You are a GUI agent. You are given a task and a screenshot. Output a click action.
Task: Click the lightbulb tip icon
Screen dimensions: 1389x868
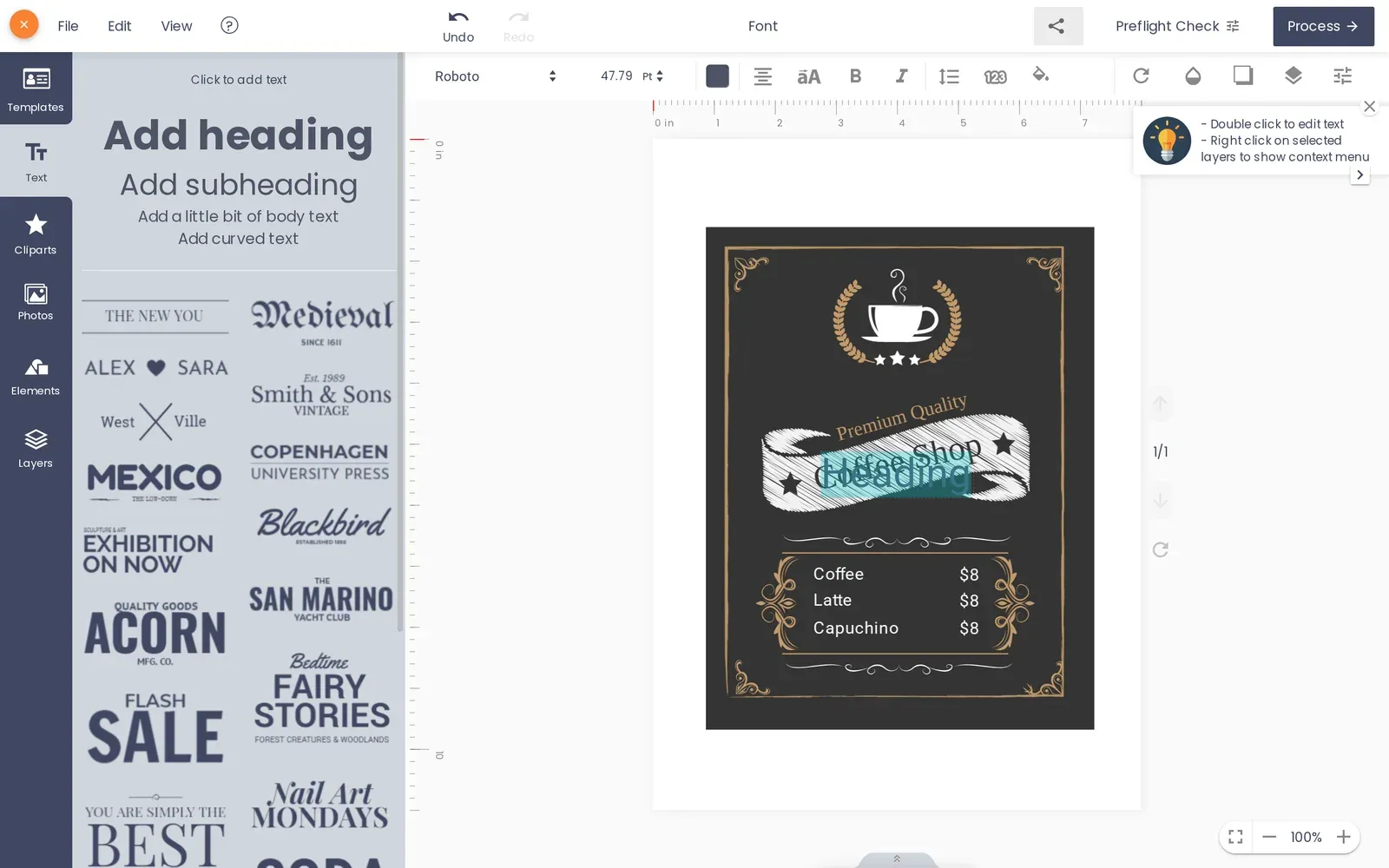click(1167, 141)
